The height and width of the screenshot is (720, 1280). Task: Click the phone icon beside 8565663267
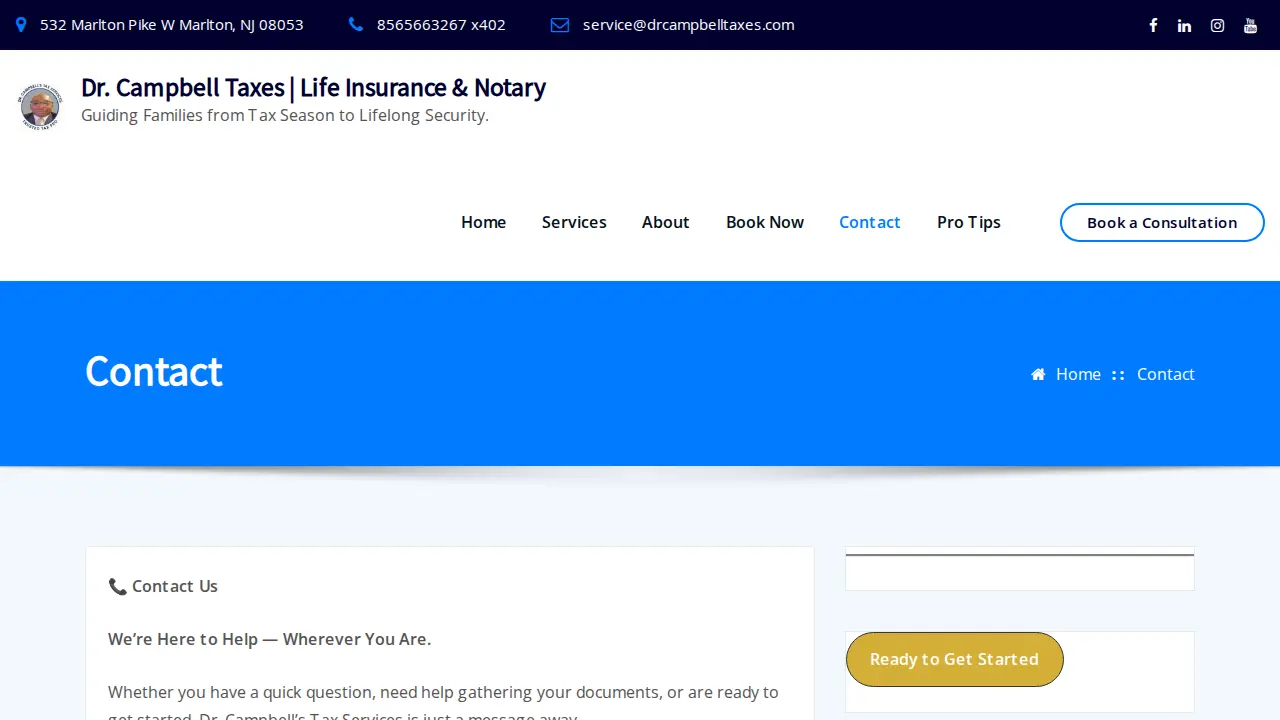356,25
